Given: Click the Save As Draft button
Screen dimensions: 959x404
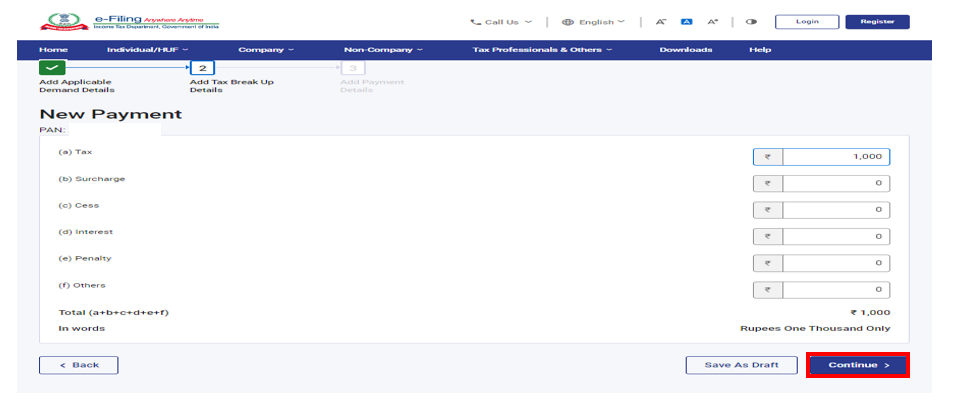Looking at the screenshot, I should click(740, 365).
